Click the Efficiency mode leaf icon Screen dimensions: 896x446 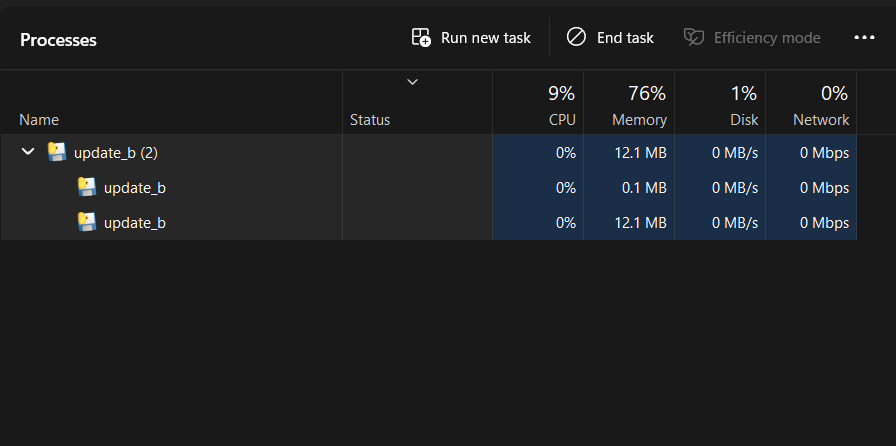pos(693,37)
